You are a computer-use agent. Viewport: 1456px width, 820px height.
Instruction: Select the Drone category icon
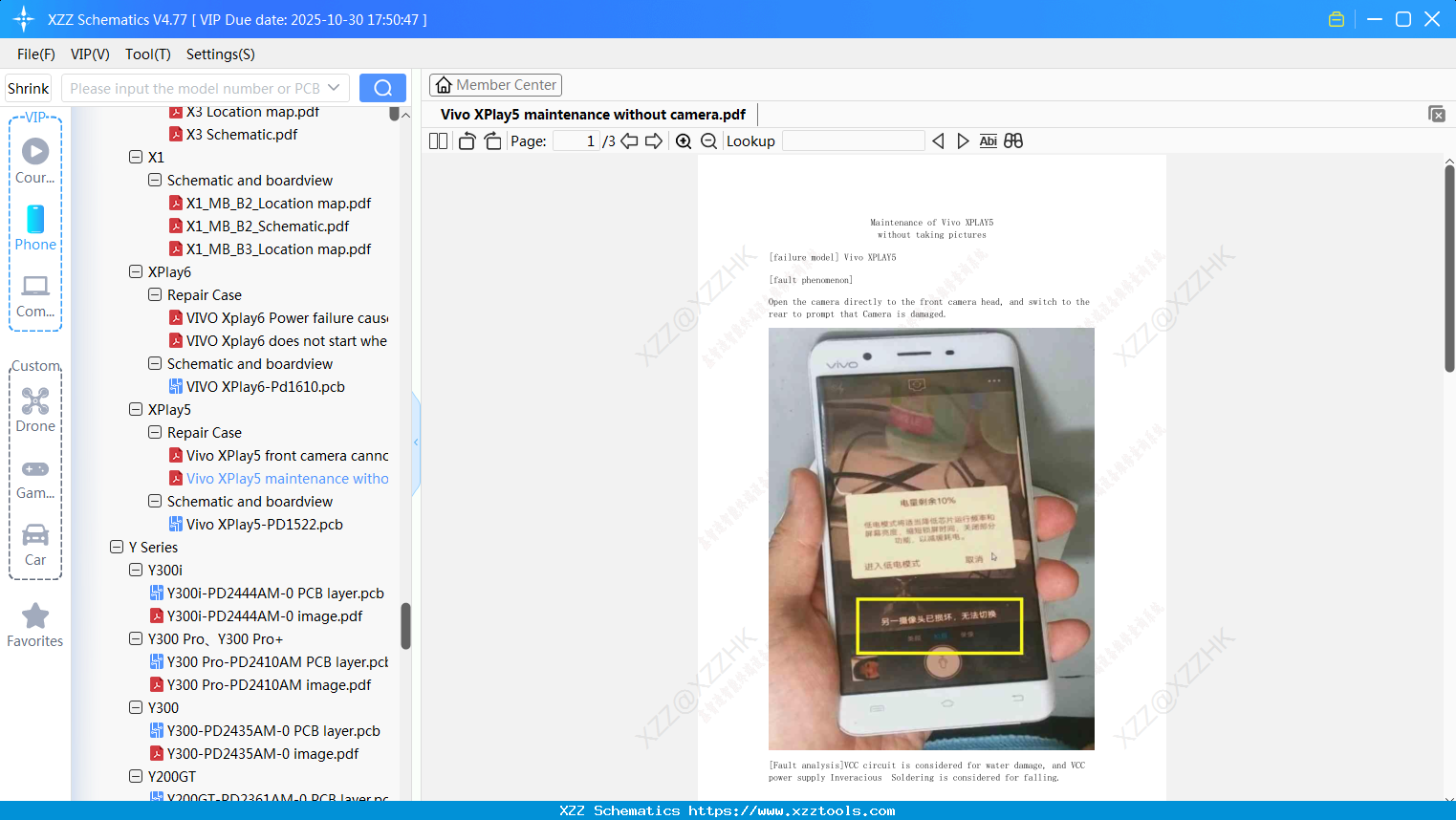pyautogui.click(x=34, y=401)
